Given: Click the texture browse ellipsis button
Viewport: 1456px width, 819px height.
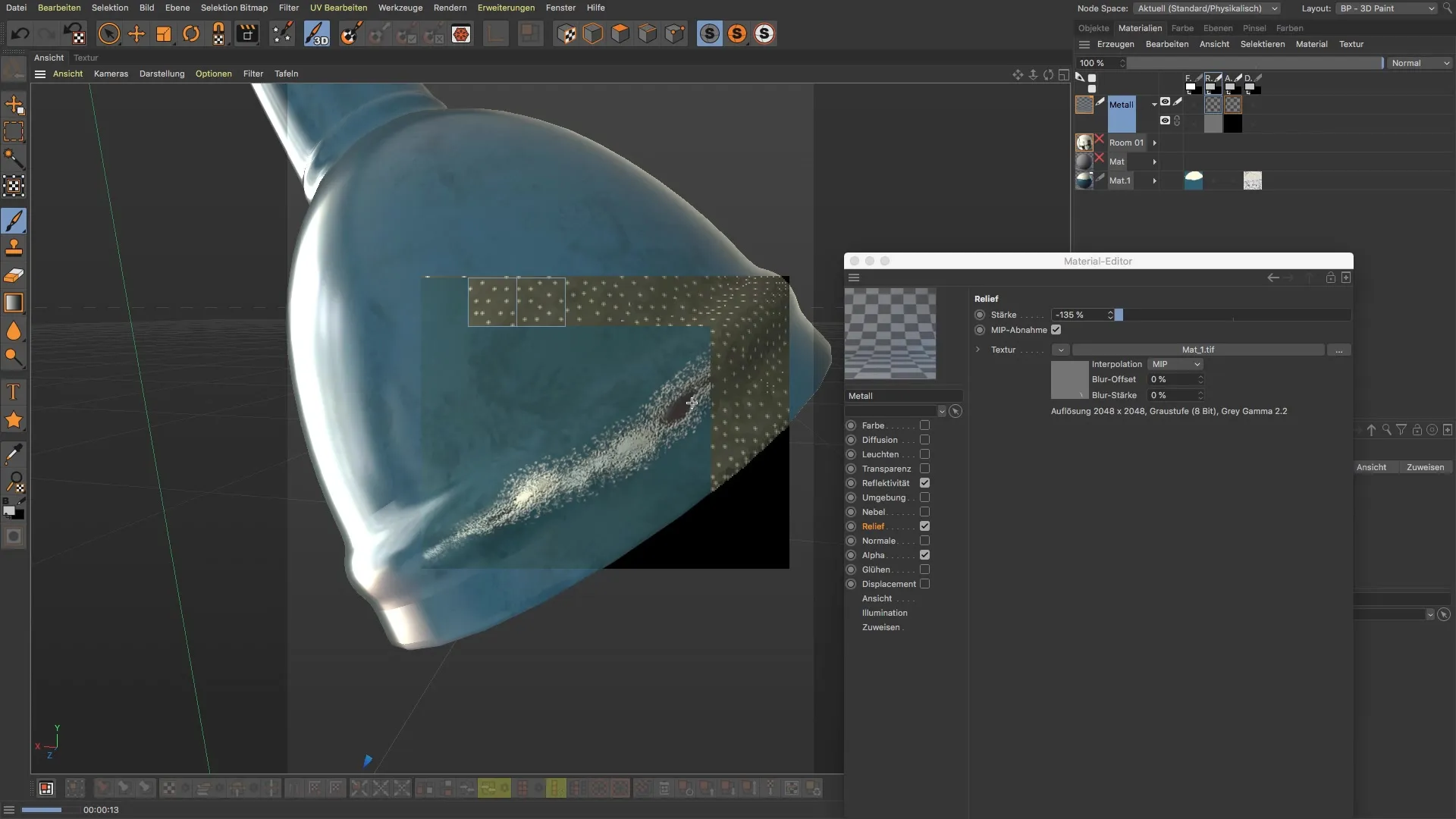Looking at the screenshot, I should point(1339,350).
